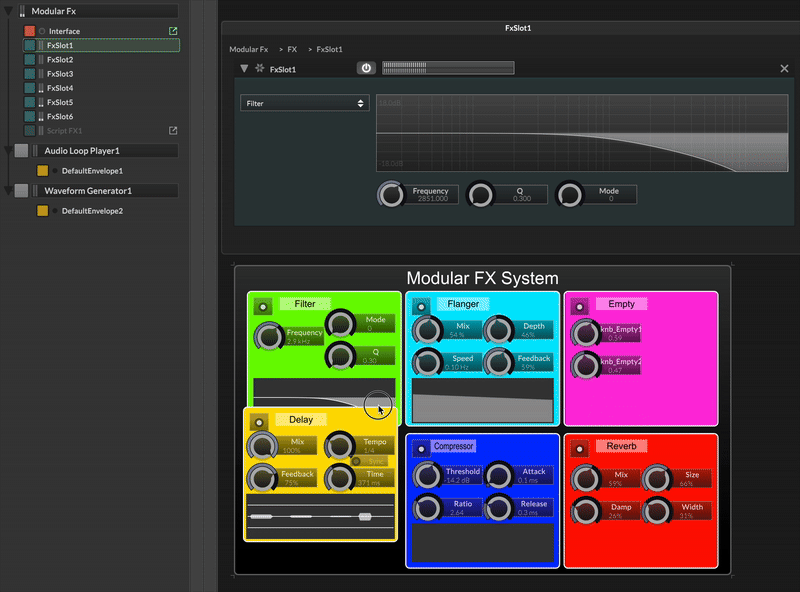Screen dimensions: 800x592
Task: Collapse the Waveform Generator1 tree node
Action: click(x=8, y=191)
